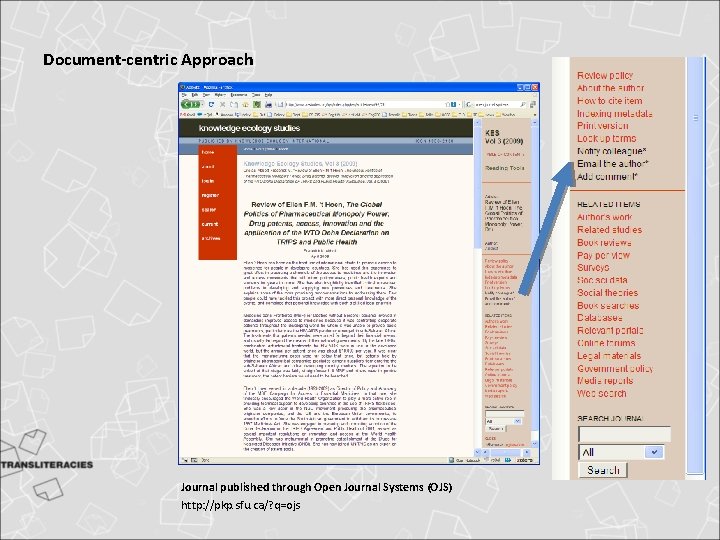Open the Help menu in the browser

pyautogui.click(x=268, y=95)
